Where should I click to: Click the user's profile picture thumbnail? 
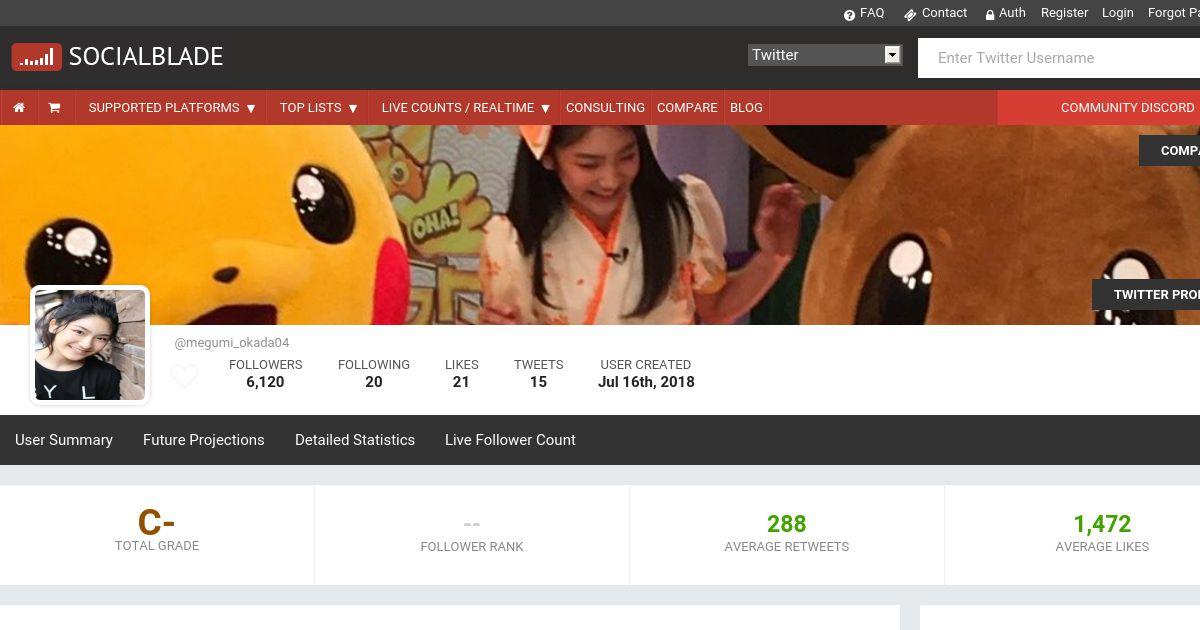[x=90, y=345]
